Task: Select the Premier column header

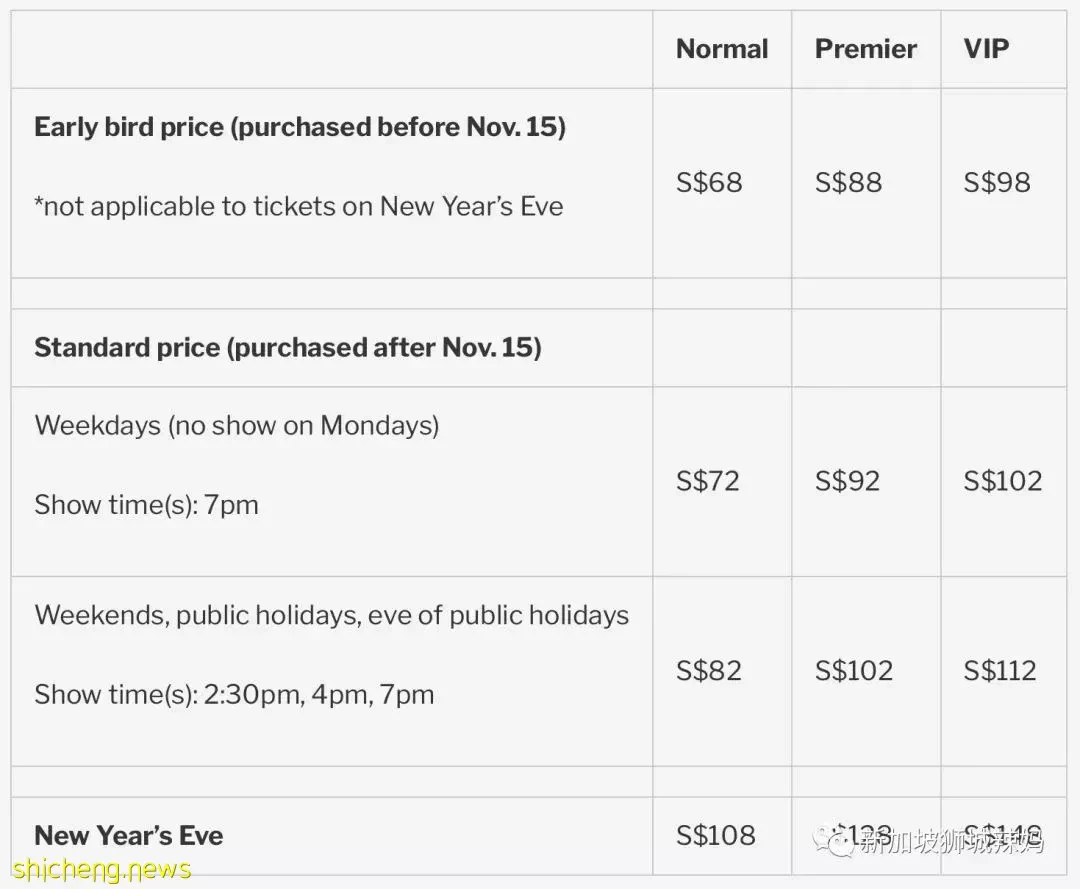Action: (x=866, y=49)
